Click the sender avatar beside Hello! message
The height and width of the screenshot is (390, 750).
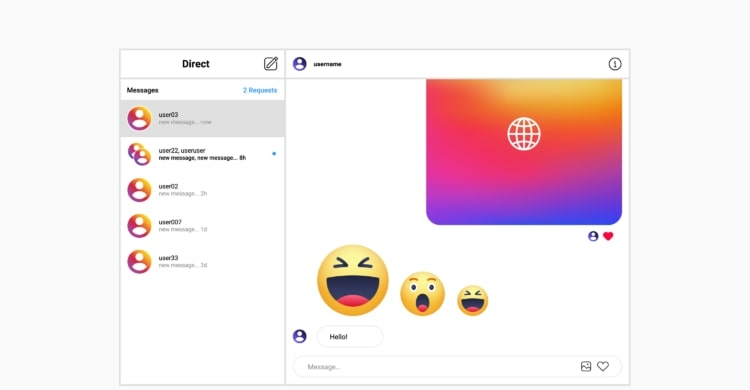click(300, 336)
